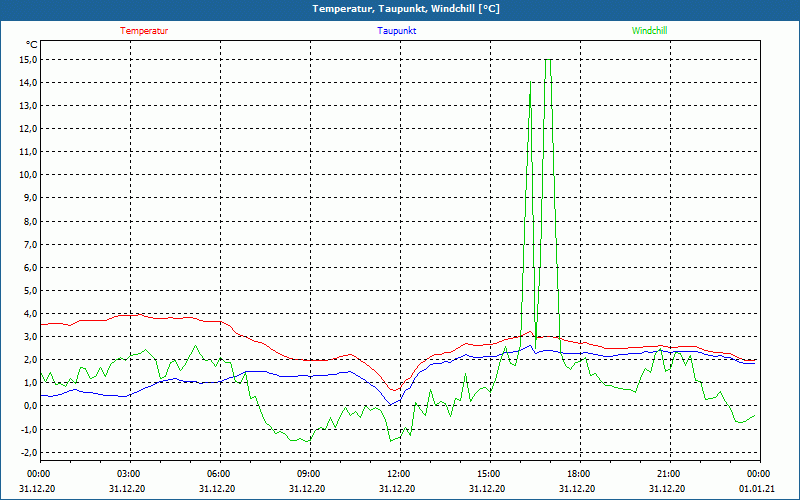This screenshot has width=800, height=500.
Task: Click the 01.01.21 date label
Action: (756, 488)
